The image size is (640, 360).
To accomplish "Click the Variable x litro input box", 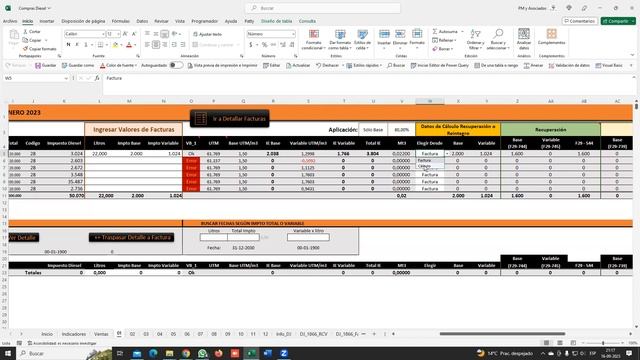I will point(308,237).
